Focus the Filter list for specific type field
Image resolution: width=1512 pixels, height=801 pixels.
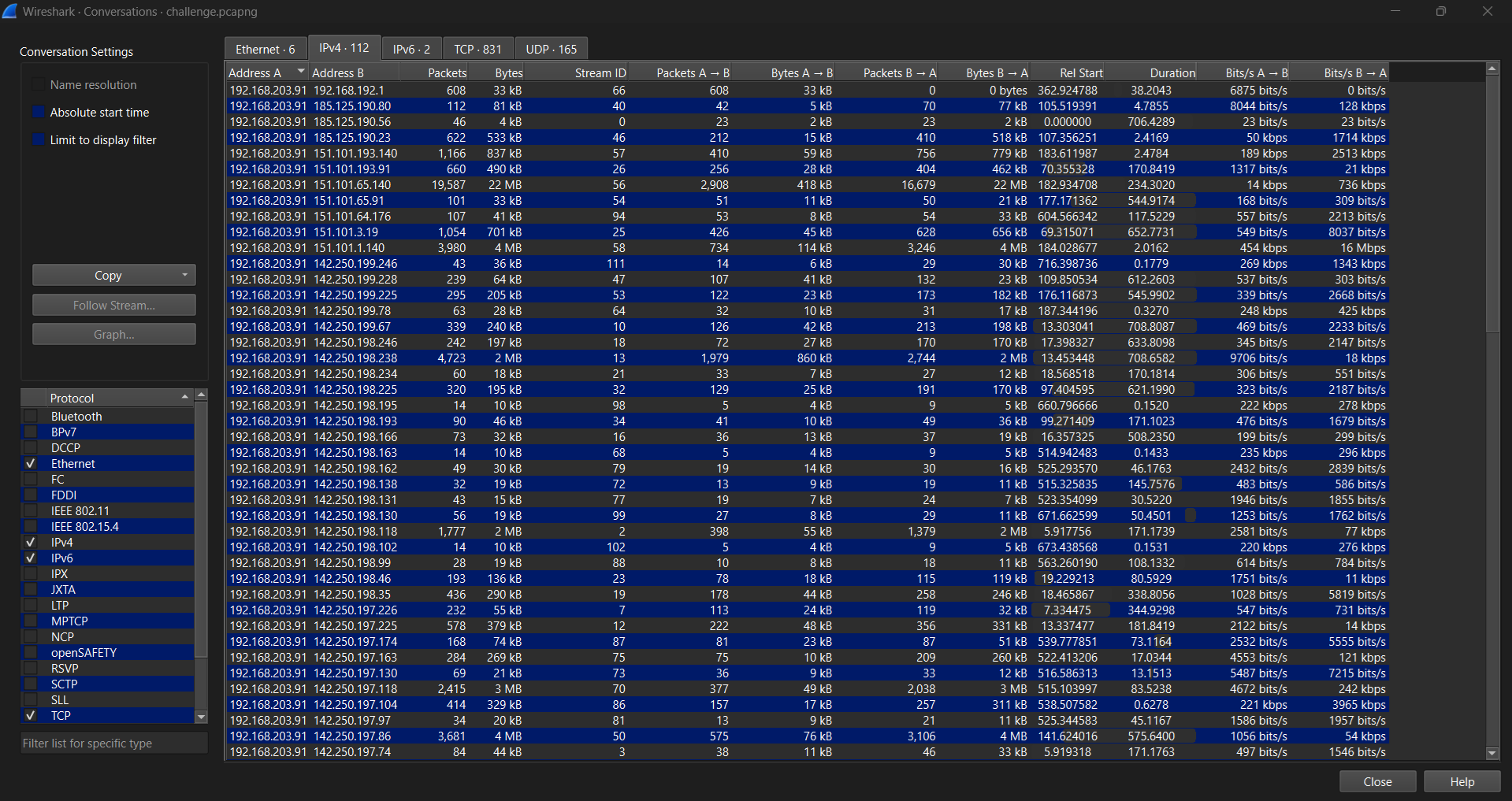pos(114,743)
